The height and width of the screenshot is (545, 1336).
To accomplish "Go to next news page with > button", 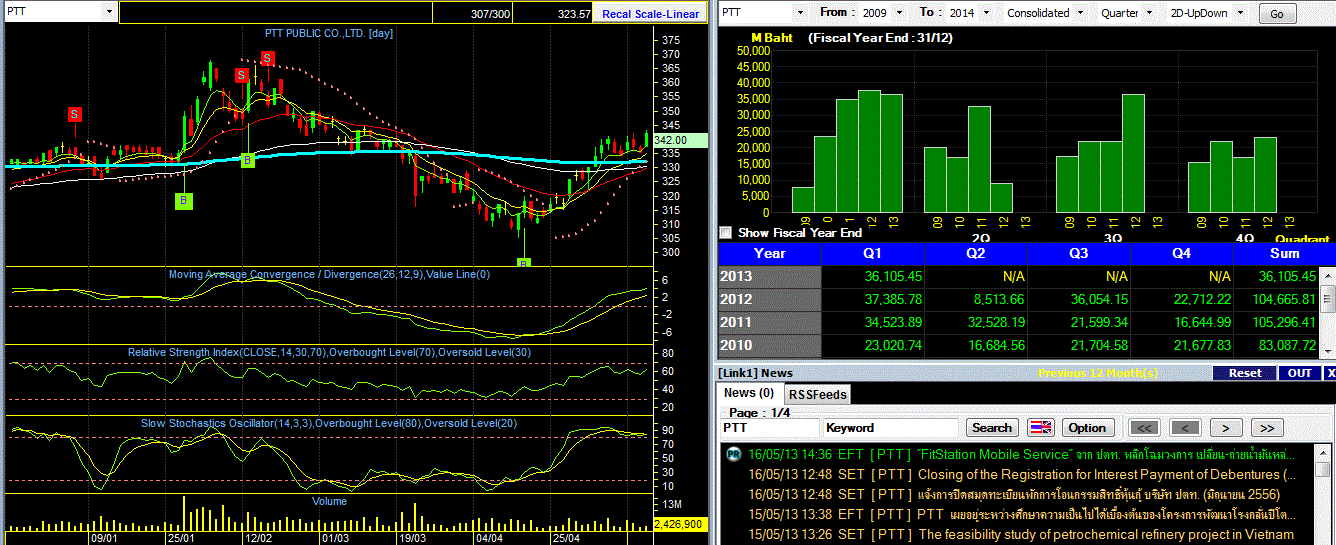I will pyautogui.click(x=1225, y=428).
